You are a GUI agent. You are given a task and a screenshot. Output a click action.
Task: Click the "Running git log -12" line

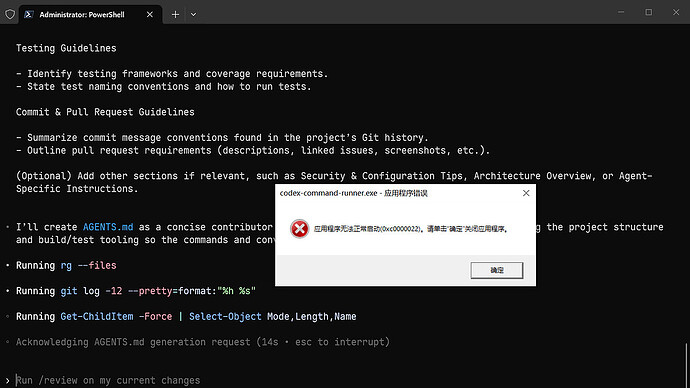tap(136, 291)
